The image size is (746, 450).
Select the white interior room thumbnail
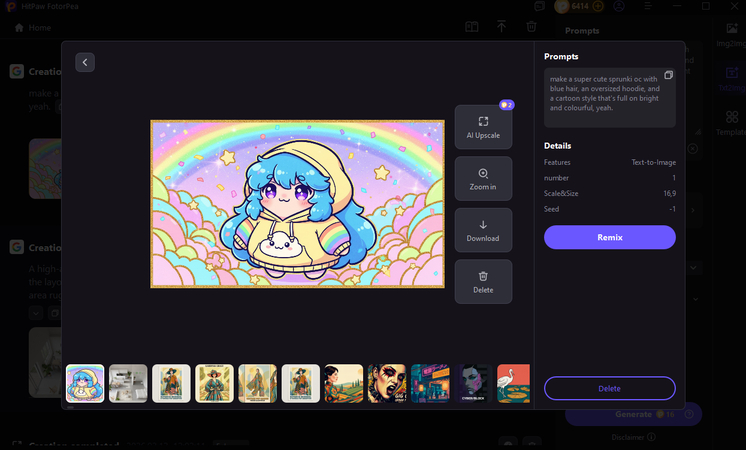click(x=128, y=383)
